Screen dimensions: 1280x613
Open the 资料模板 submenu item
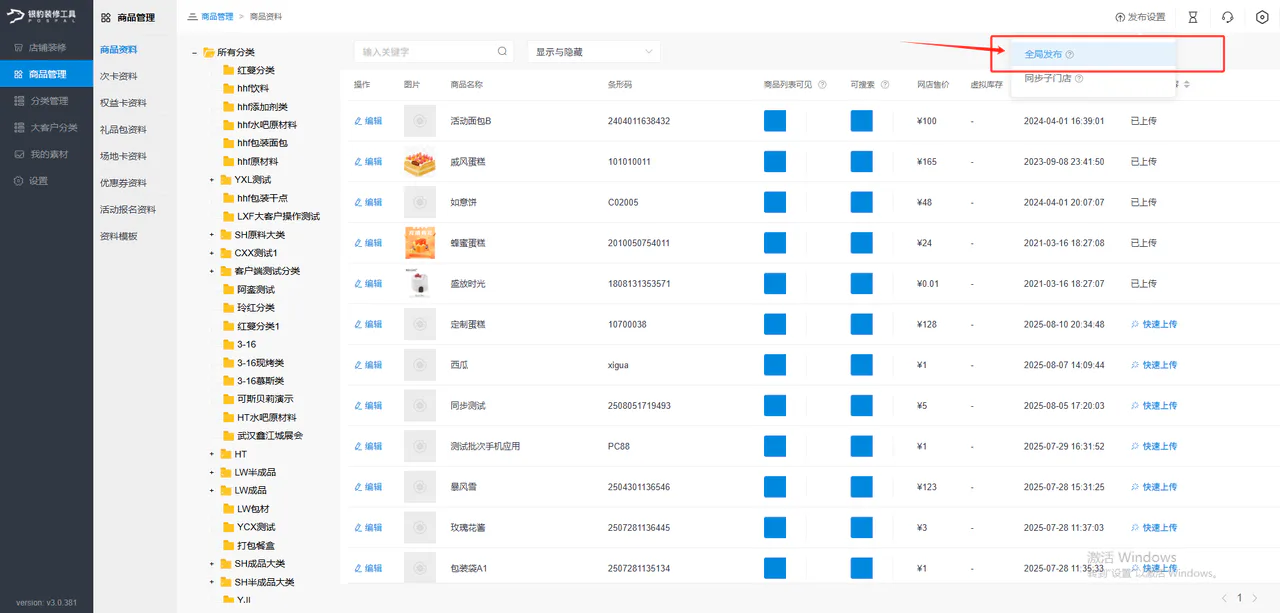pyautogui.click(x=119, y=237)
